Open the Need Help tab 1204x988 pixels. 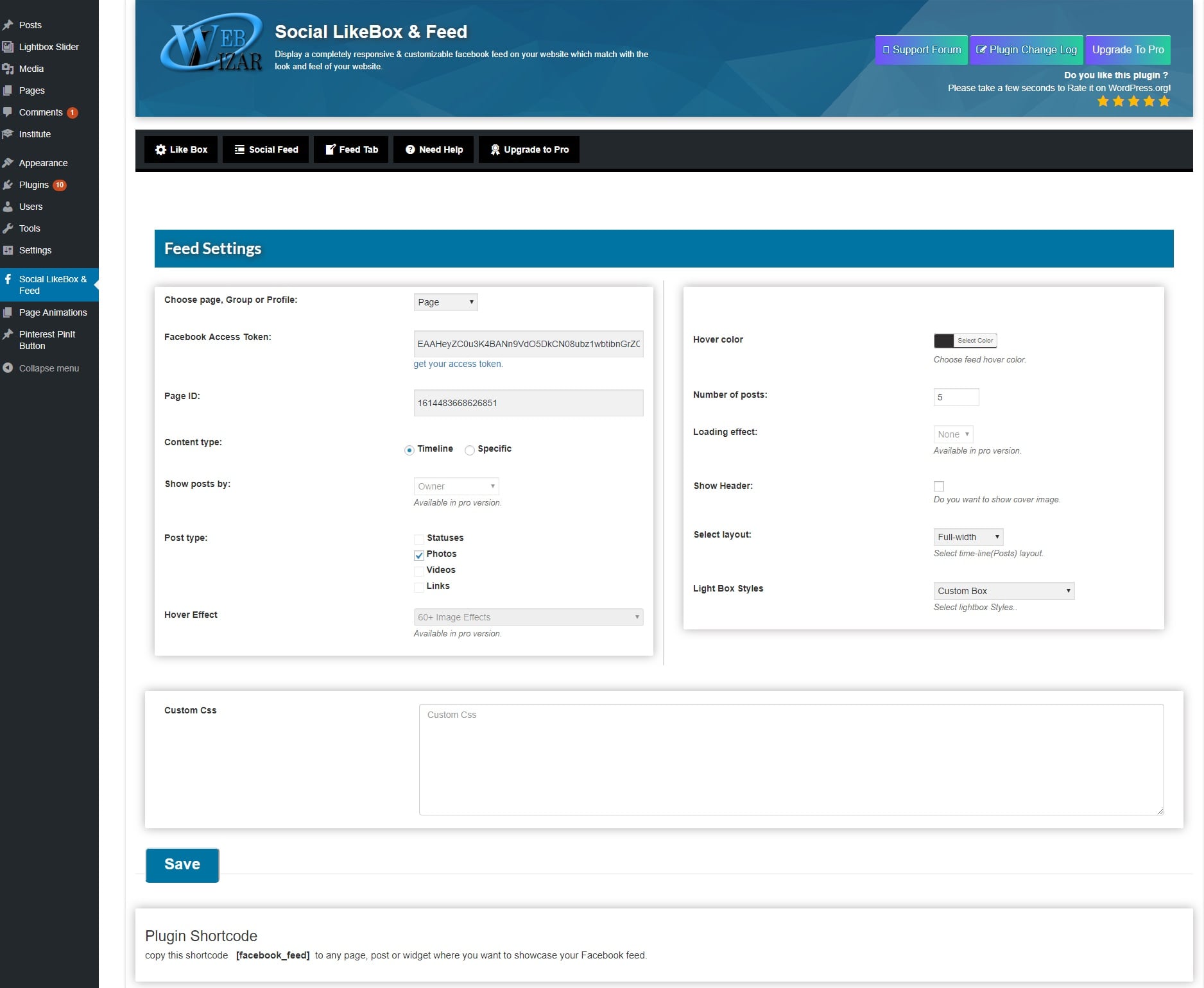[x=433, y=149]
